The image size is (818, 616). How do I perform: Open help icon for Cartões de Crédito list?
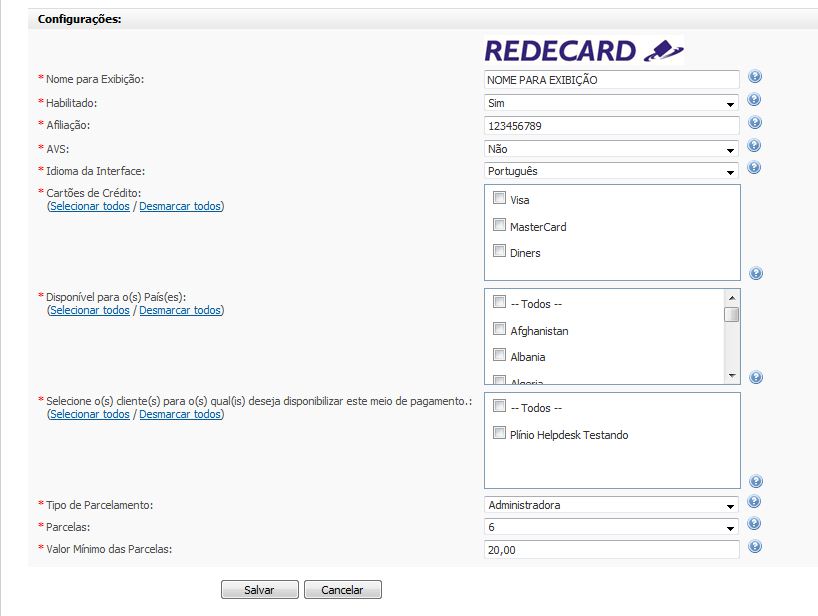[756, 273]
